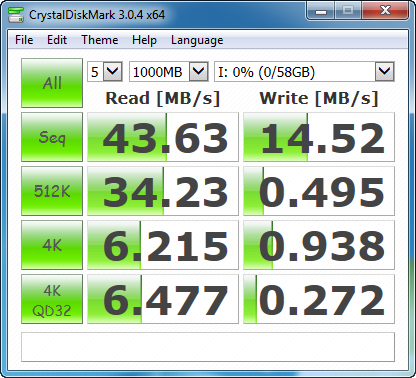Close the CrystalDiskMark window

(385, 11)
